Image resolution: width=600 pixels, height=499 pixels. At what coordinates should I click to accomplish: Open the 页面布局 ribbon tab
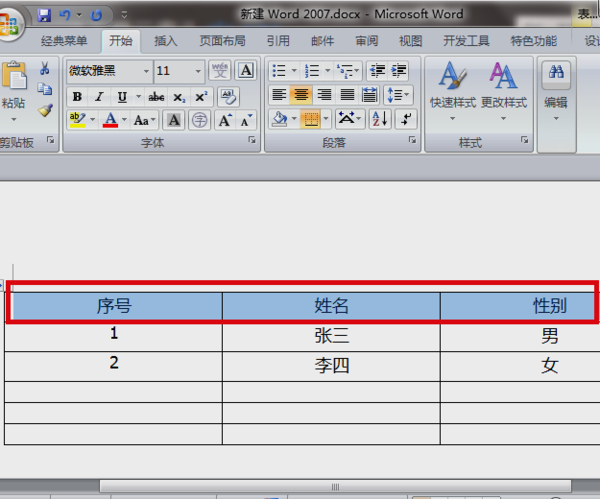pos(222,41)
